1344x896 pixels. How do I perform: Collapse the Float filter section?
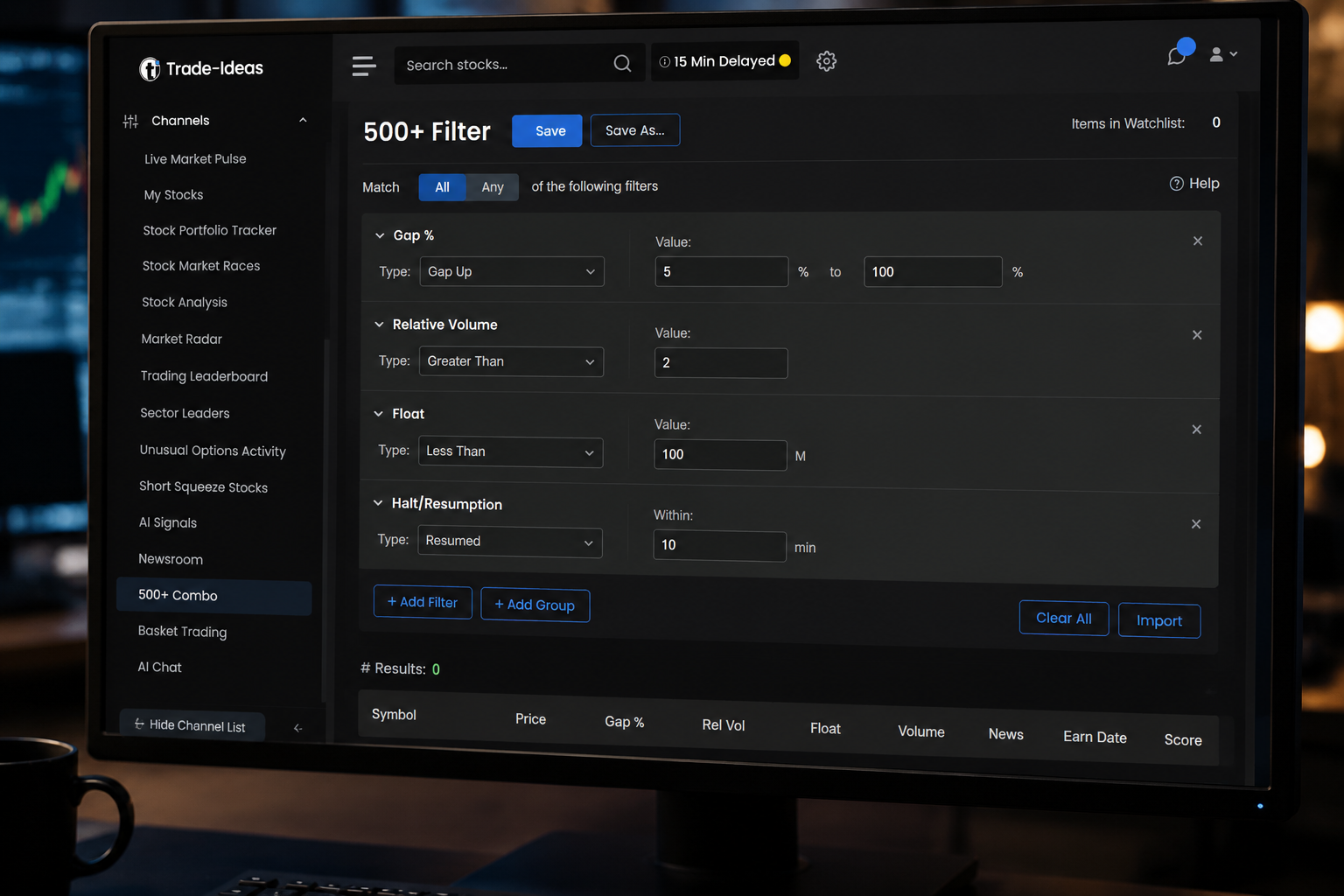(x=379, y=414)
